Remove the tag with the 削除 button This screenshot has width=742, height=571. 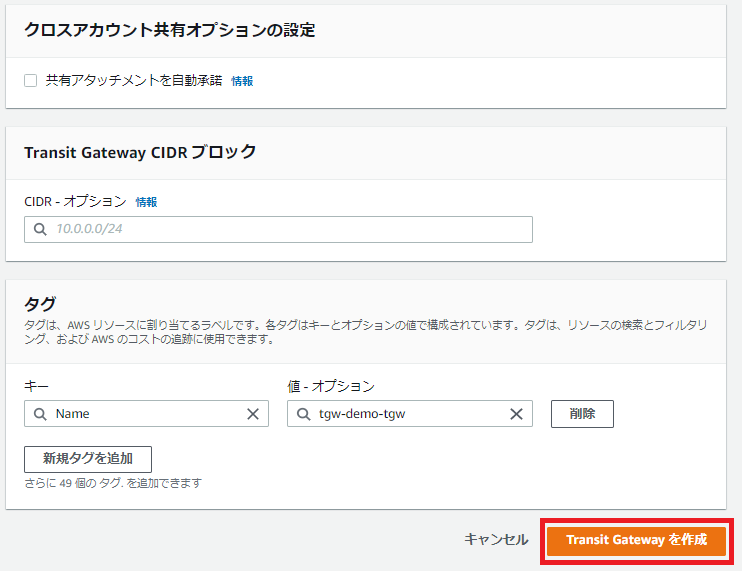tap(582, 414)
